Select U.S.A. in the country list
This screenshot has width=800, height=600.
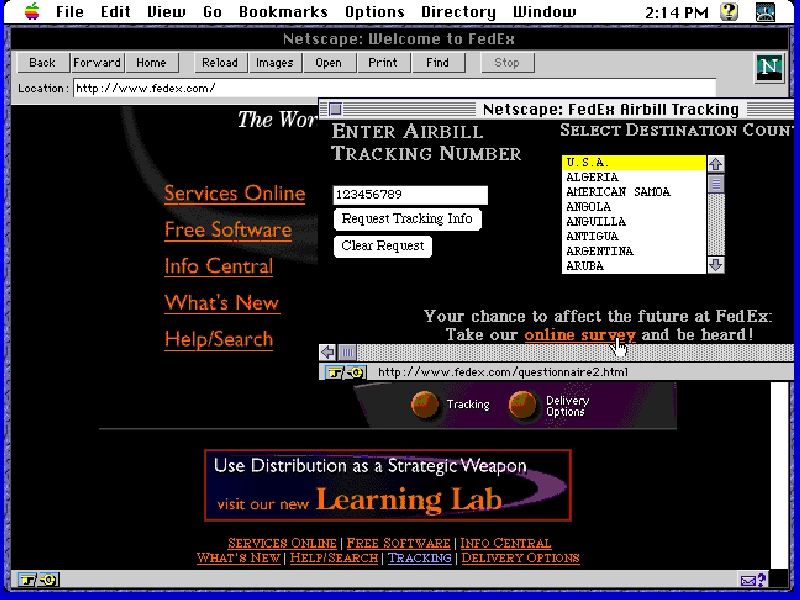tap(634, 163)
